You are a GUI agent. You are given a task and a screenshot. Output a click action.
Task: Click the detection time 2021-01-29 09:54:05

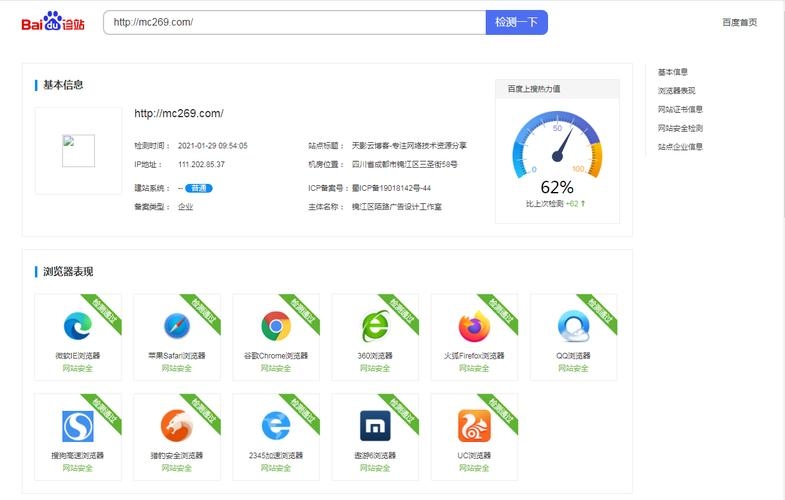[213, 146]
